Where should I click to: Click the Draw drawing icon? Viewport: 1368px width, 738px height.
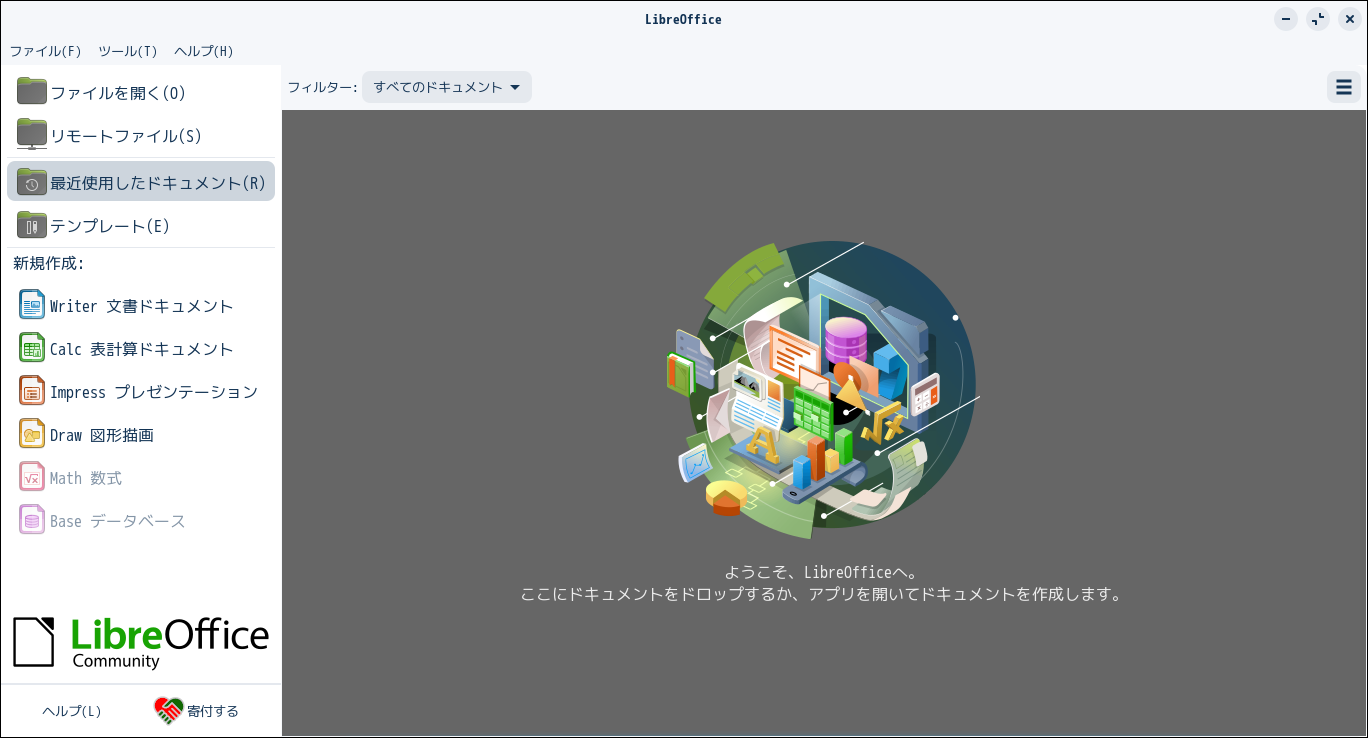32,434
